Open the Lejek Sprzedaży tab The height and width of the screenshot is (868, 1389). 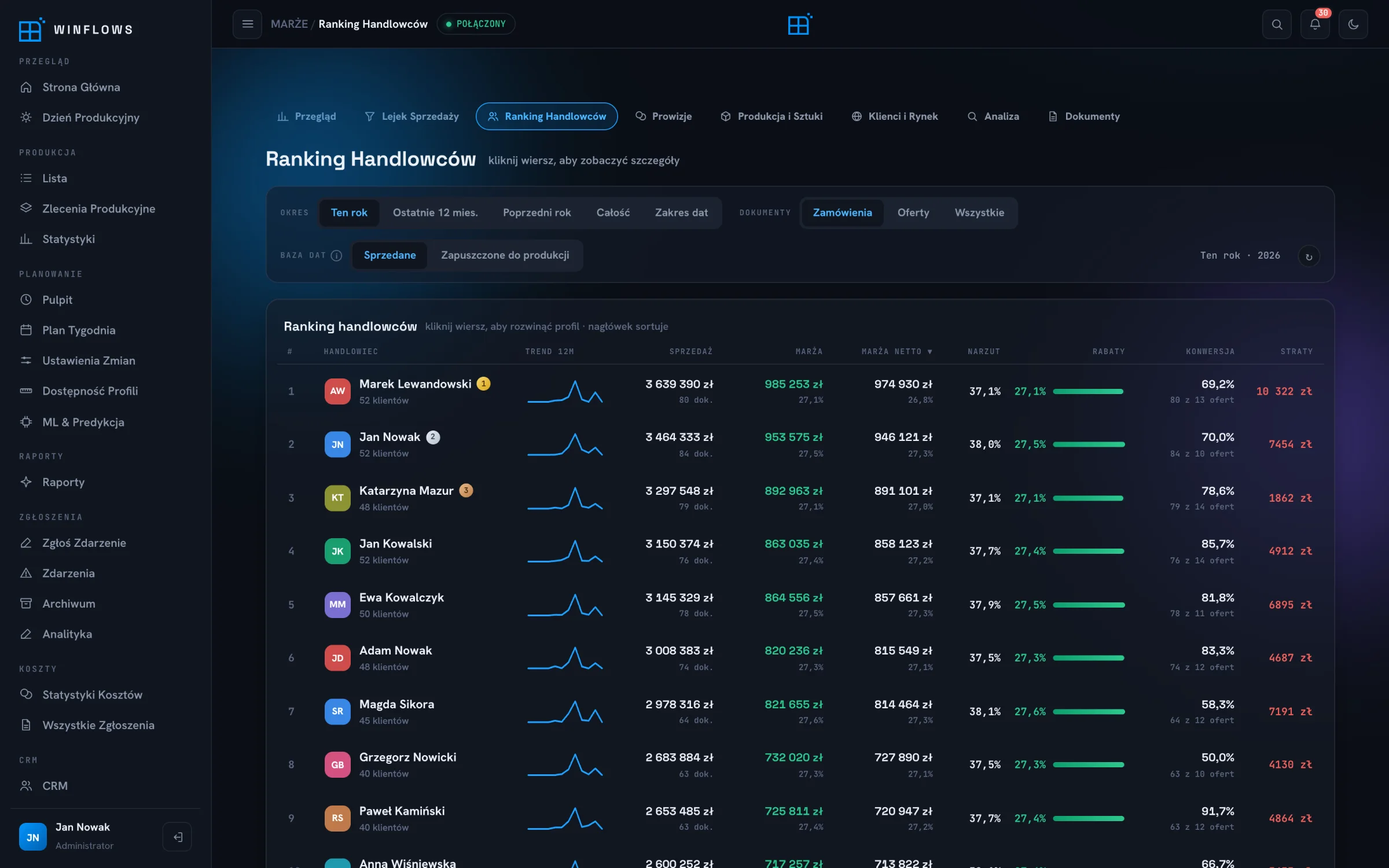tap(411, 116)
